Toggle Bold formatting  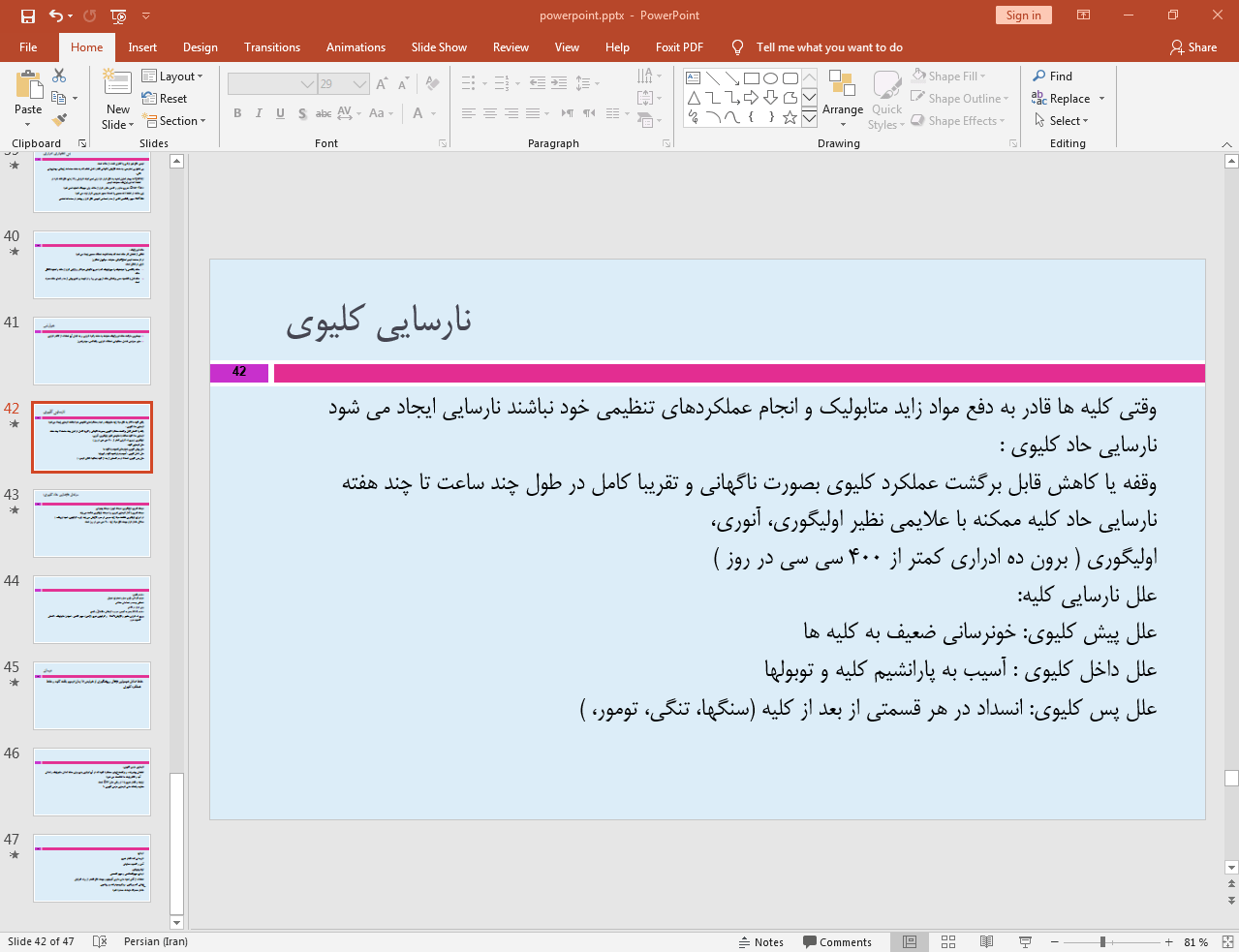(237, 113)
